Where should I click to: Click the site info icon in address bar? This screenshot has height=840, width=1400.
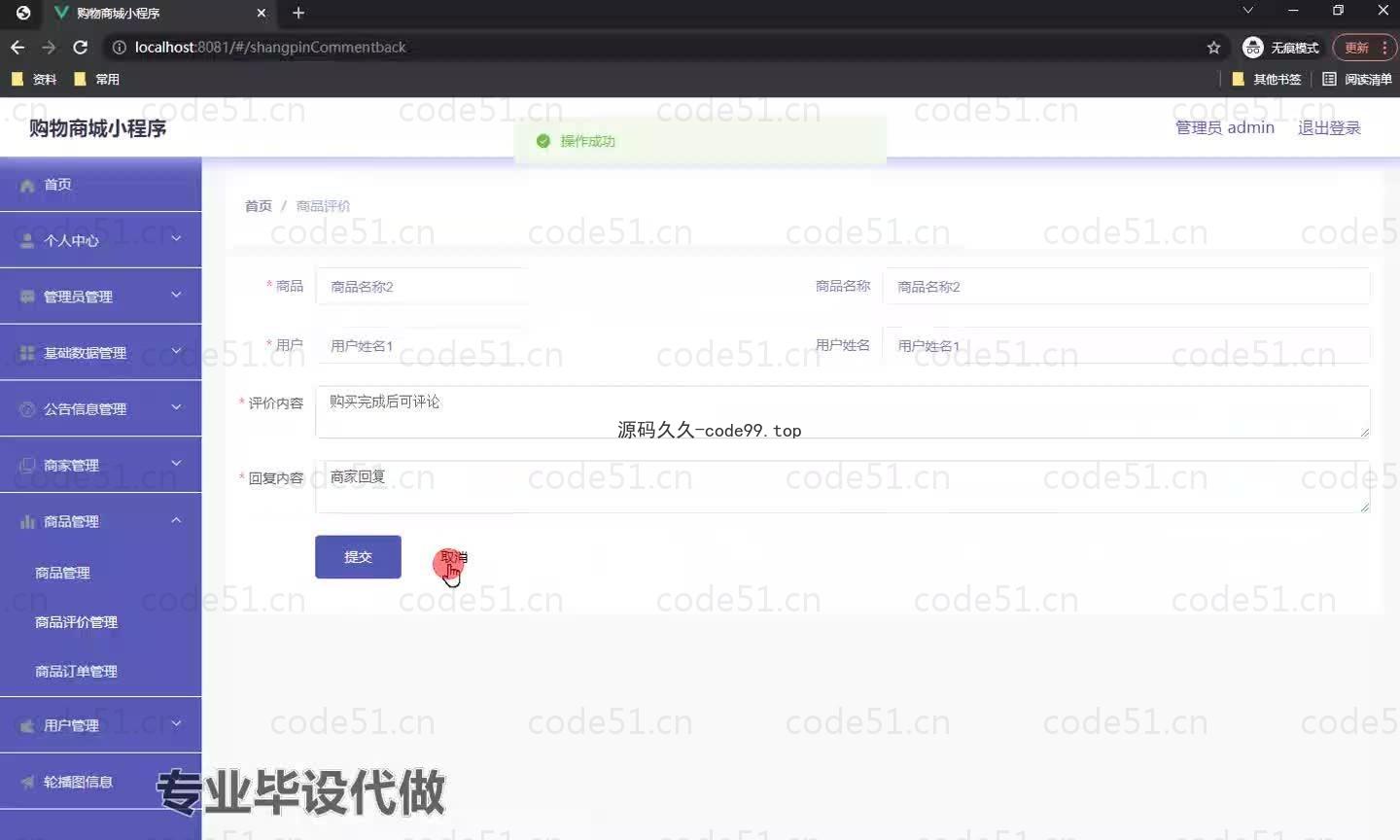coord(119,47)
